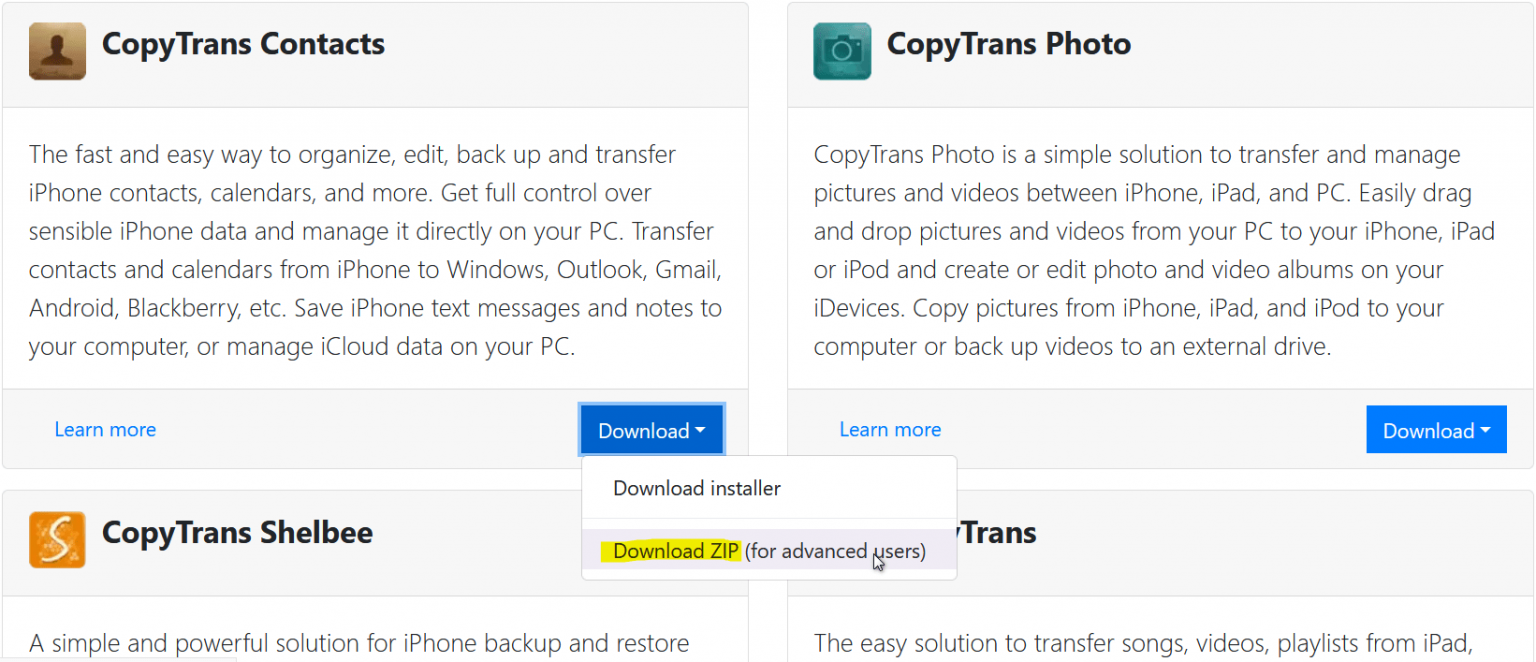This screenshot has width=1536, height=662.
Task: Open "Learn more" for CopyTrans Photo
Action: click(x=890, y=429)
